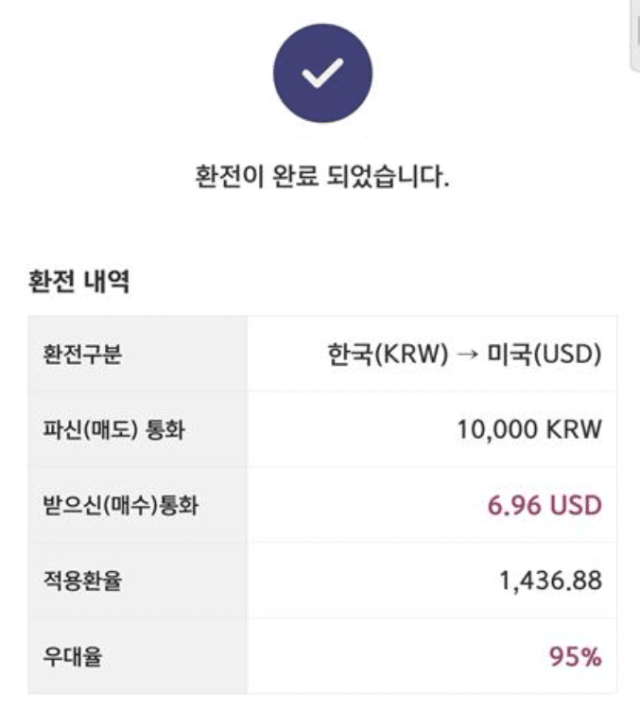This screenshot has height=712, width=640.
Task: Click the arrow between KRW and USD
Action: click(467, 355)
